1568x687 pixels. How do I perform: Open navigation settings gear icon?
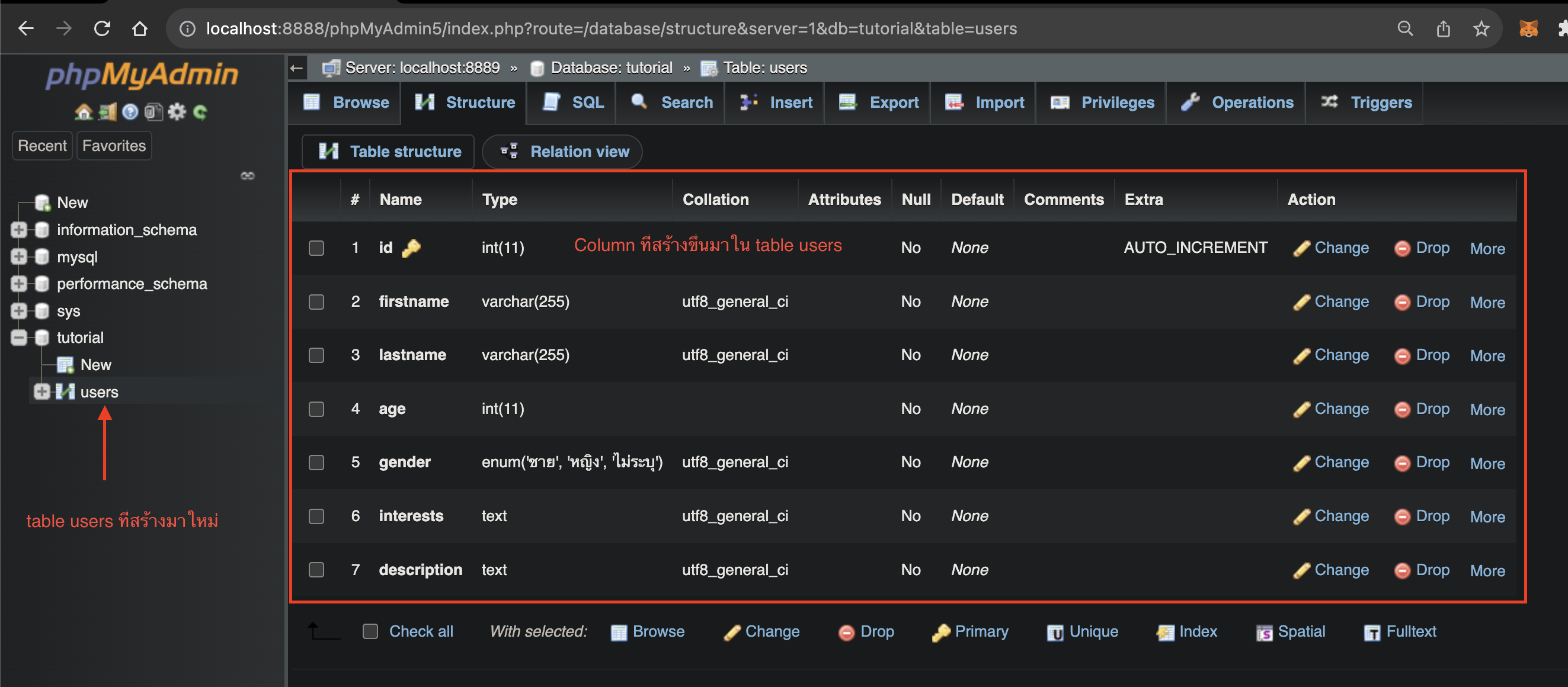(177, 112)
